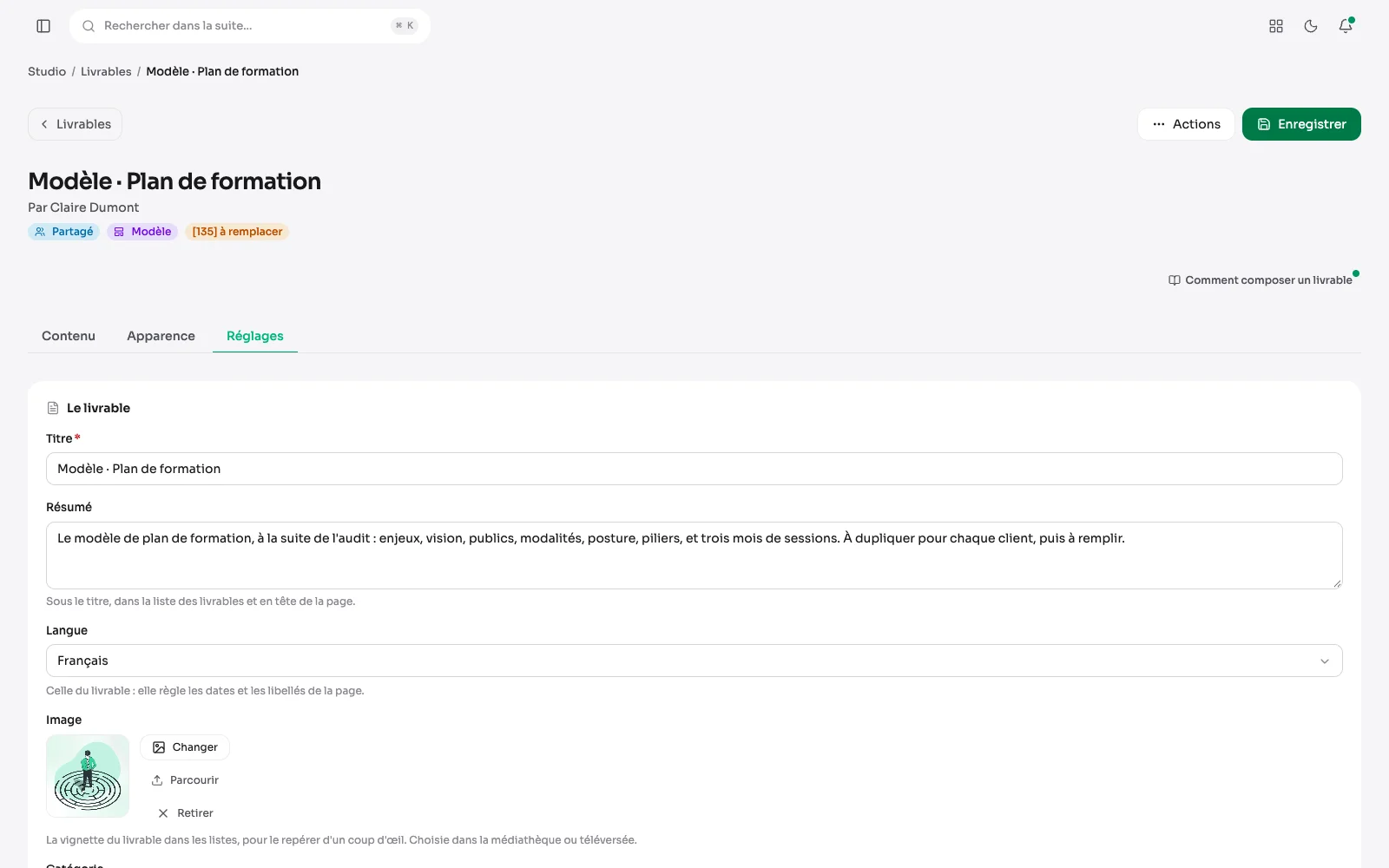
Task: Click the X icon beside Retirer
Action: pyautogui.click(x=163, y=813)
